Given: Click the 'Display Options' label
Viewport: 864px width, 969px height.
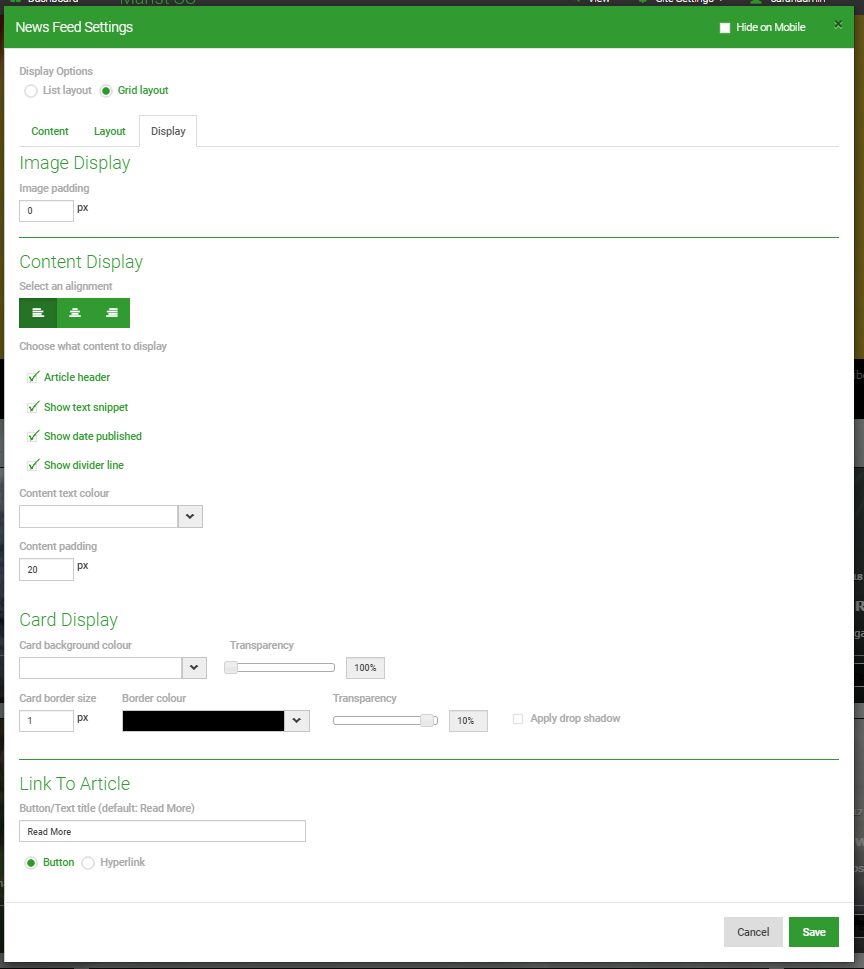Looking at the screenshot, I should click(56, 71).
